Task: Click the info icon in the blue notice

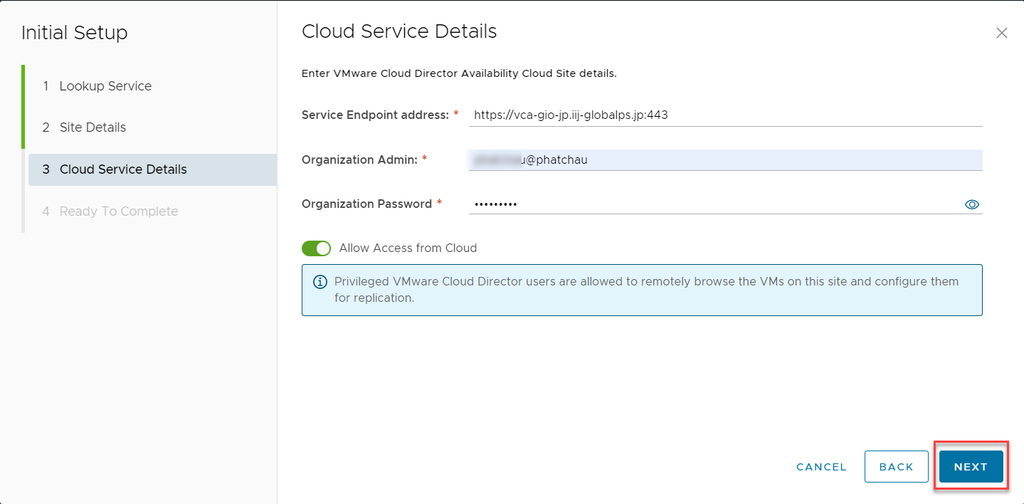Action: pos(320,282)
